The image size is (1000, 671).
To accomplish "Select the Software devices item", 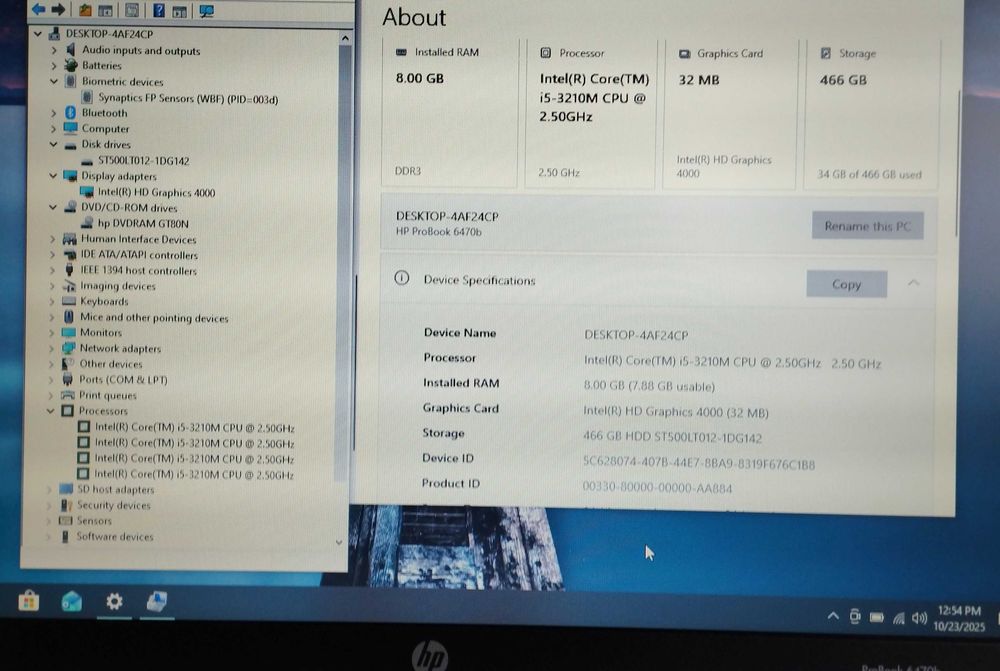I will (115, 536).
